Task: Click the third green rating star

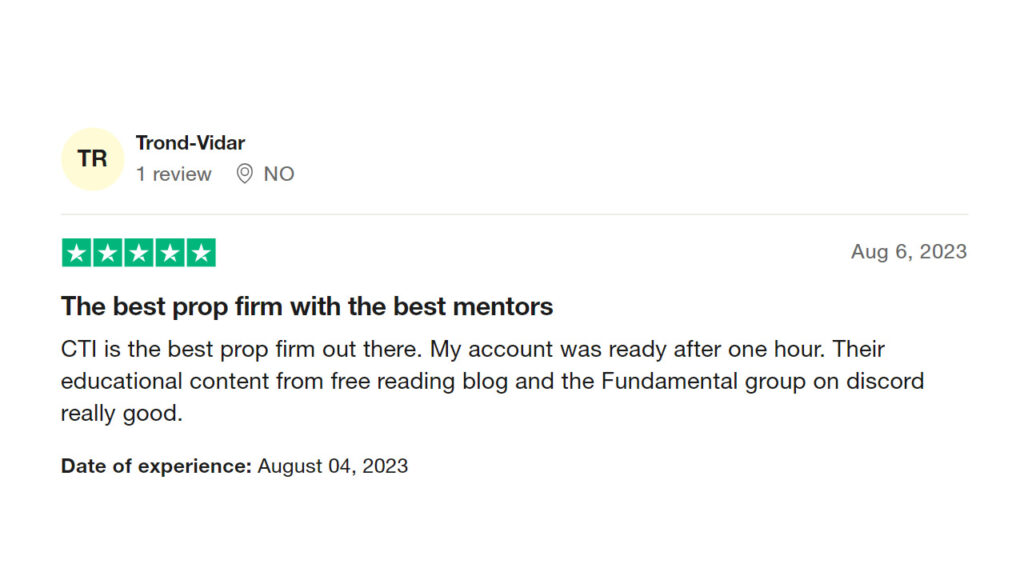Action: click(x=138, y=253)
